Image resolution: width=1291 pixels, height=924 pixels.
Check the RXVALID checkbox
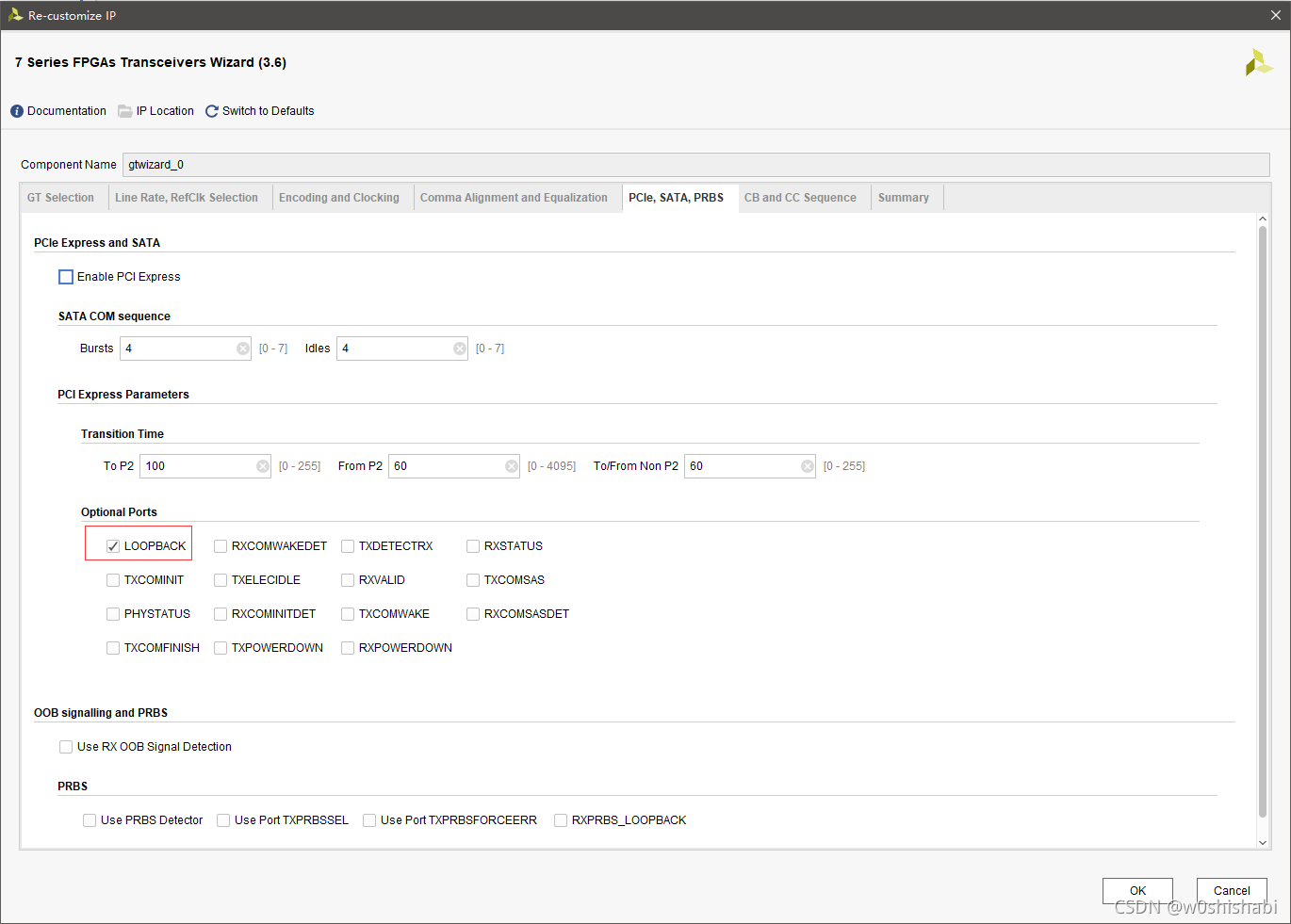point(348,580)
